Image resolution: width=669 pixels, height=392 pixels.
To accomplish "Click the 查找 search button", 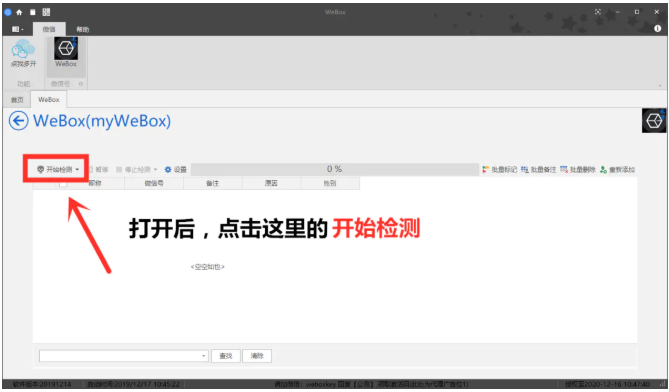I will (226, 356).
